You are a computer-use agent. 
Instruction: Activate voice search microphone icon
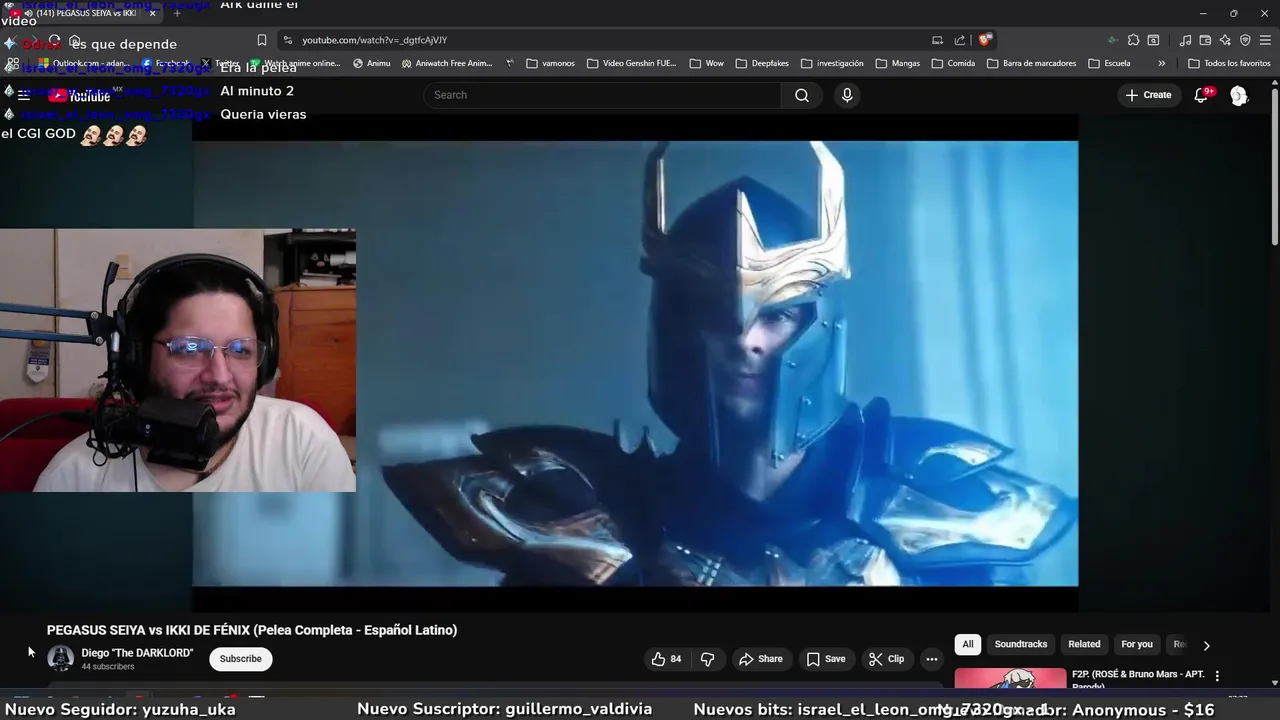click(x=847, y=95)
